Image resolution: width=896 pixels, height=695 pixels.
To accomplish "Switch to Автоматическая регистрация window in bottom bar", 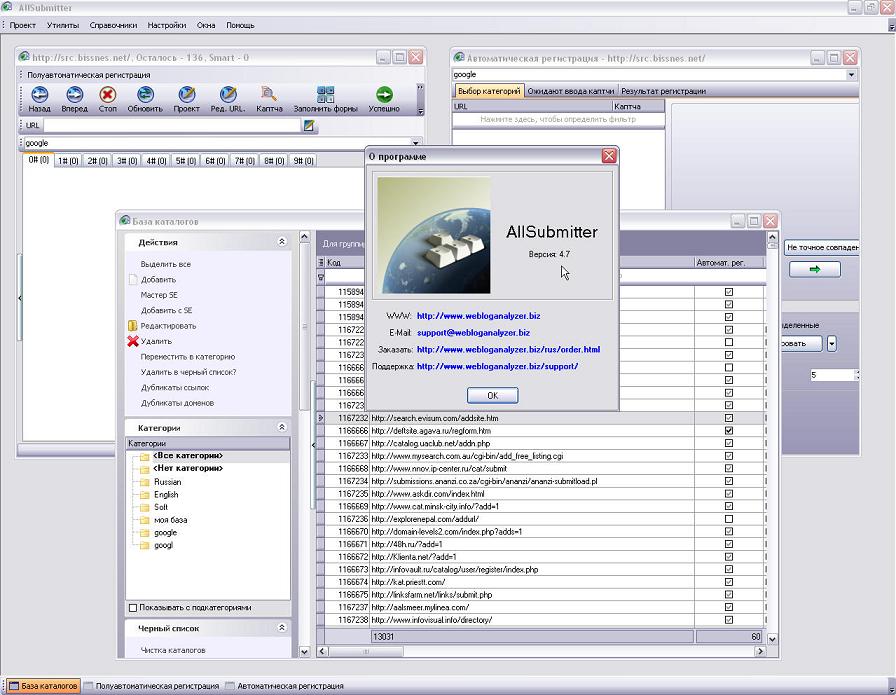I will [x=285, y=686].
